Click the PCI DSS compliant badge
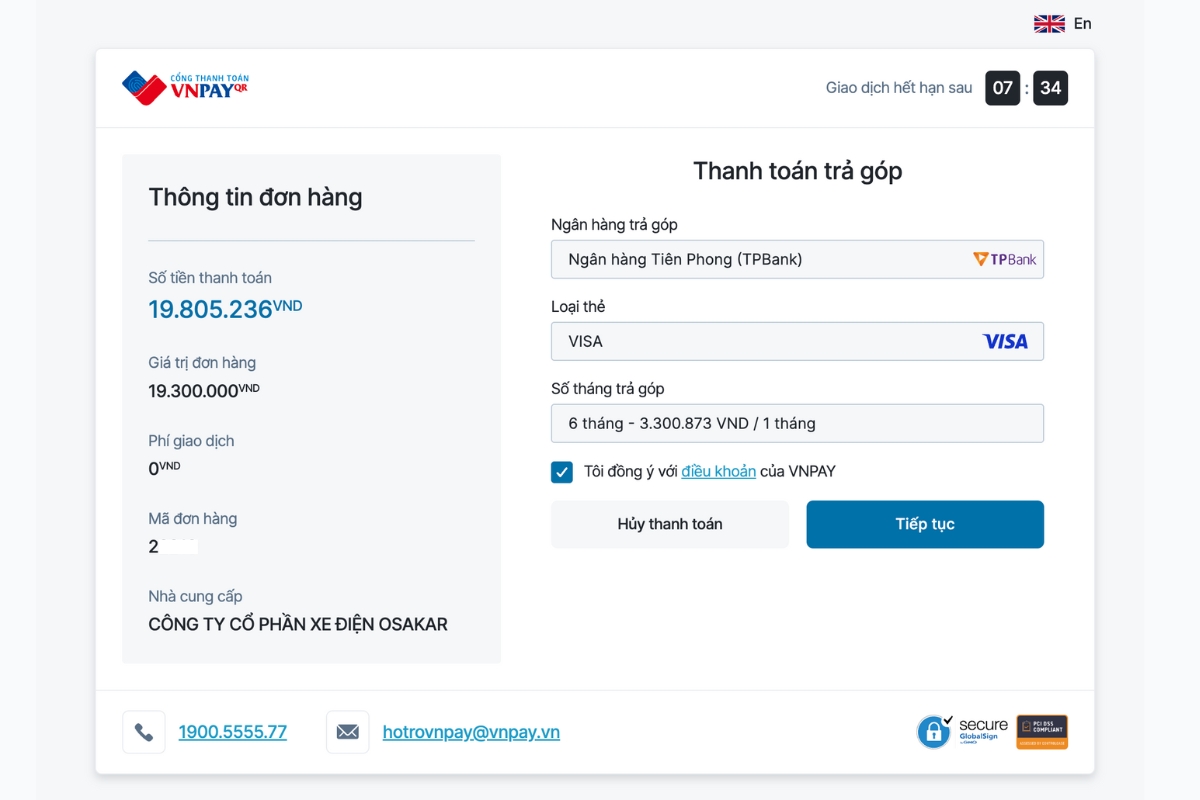1200x800 pixels. 1042,732
